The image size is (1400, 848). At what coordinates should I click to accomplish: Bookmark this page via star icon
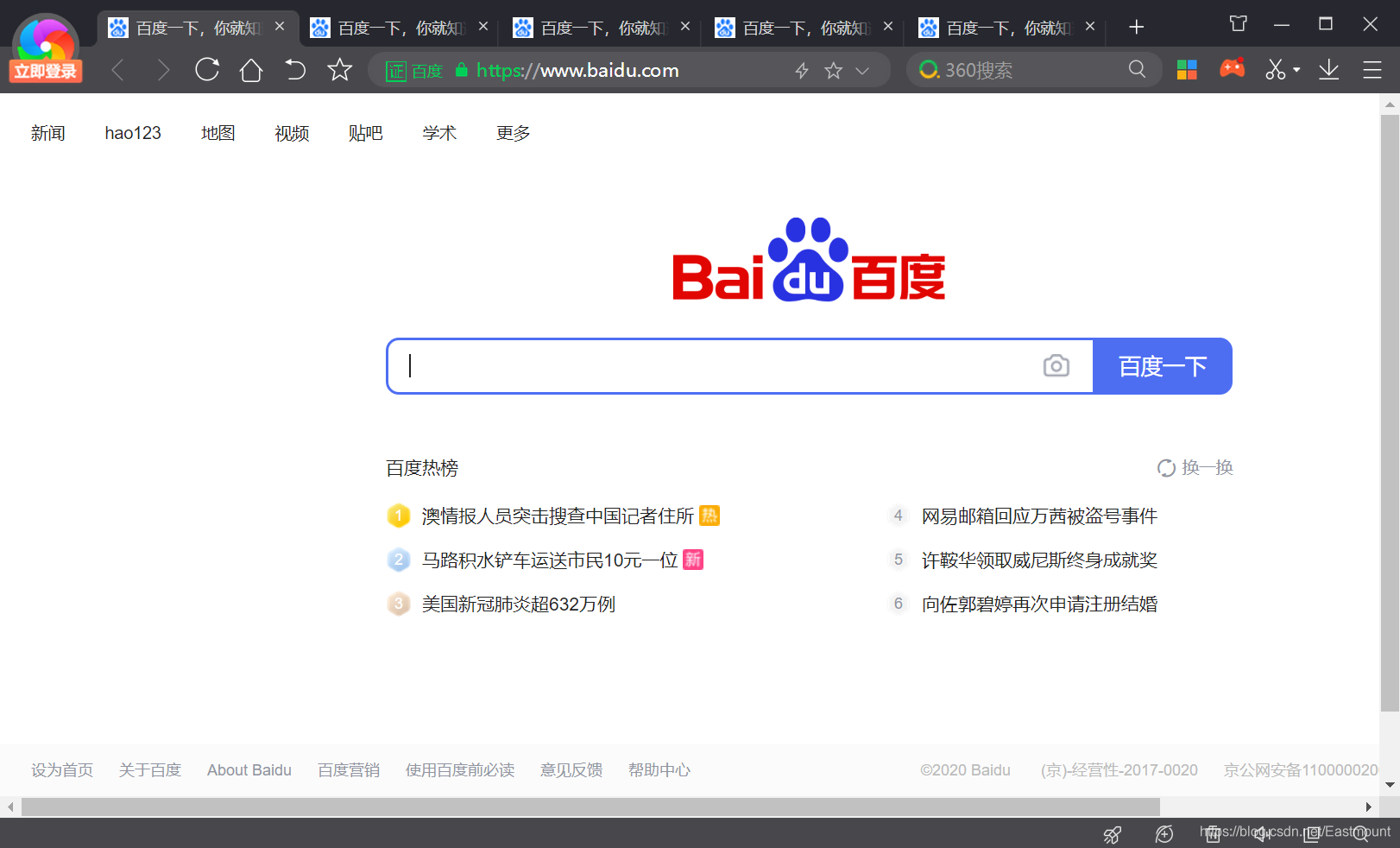(x=339, y=70)
